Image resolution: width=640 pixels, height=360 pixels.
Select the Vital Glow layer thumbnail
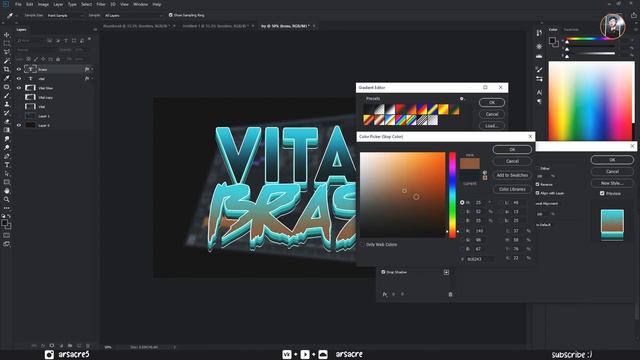(x=30, y=88)
